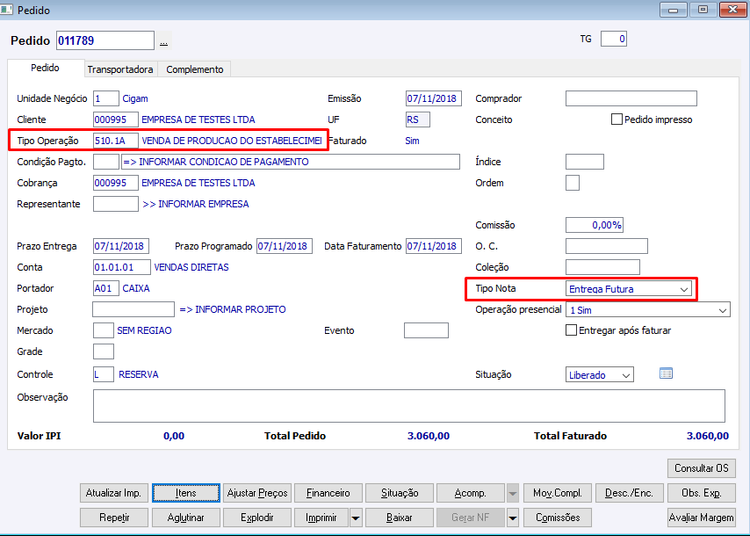Open the Comissões button
The width and height of the screenshot is (750, 536).
[558, 517]
